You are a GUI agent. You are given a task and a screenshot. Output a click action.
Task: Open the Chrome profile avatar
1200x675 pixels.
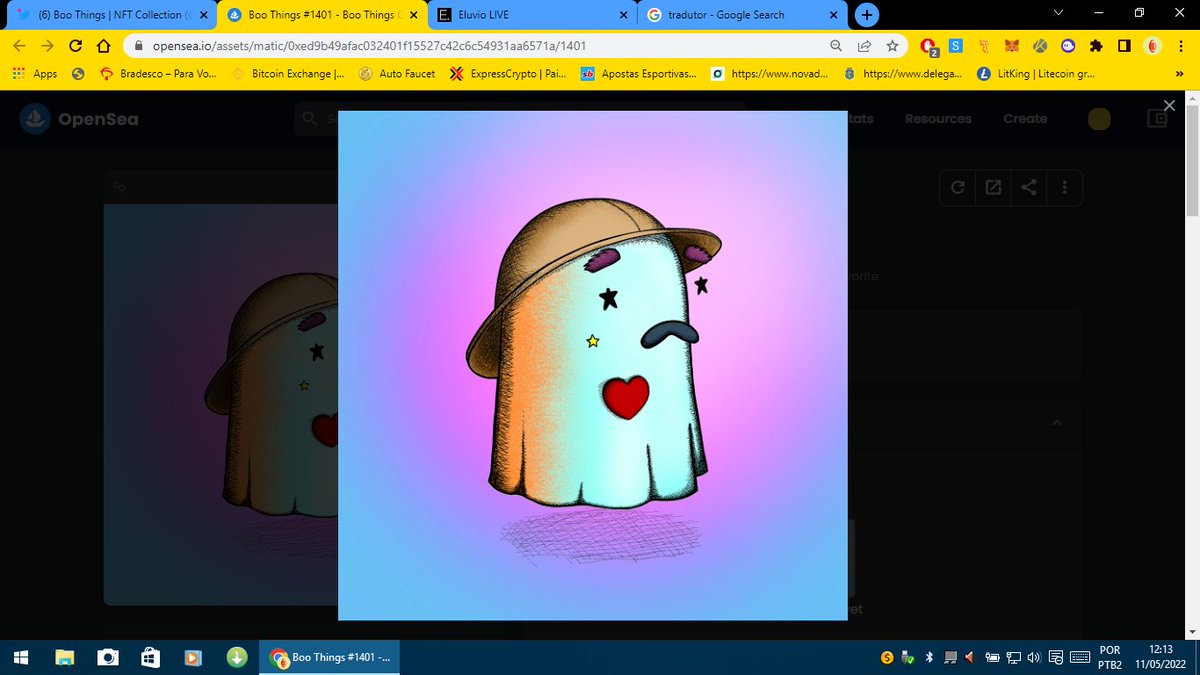click(x=1152, y=46)
